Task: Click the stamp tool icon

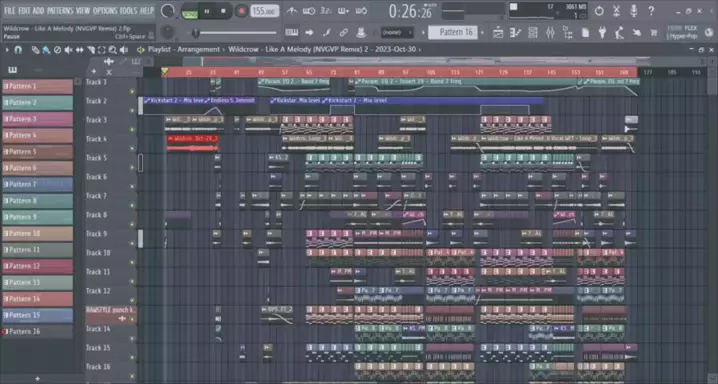Action: [361, 32]
